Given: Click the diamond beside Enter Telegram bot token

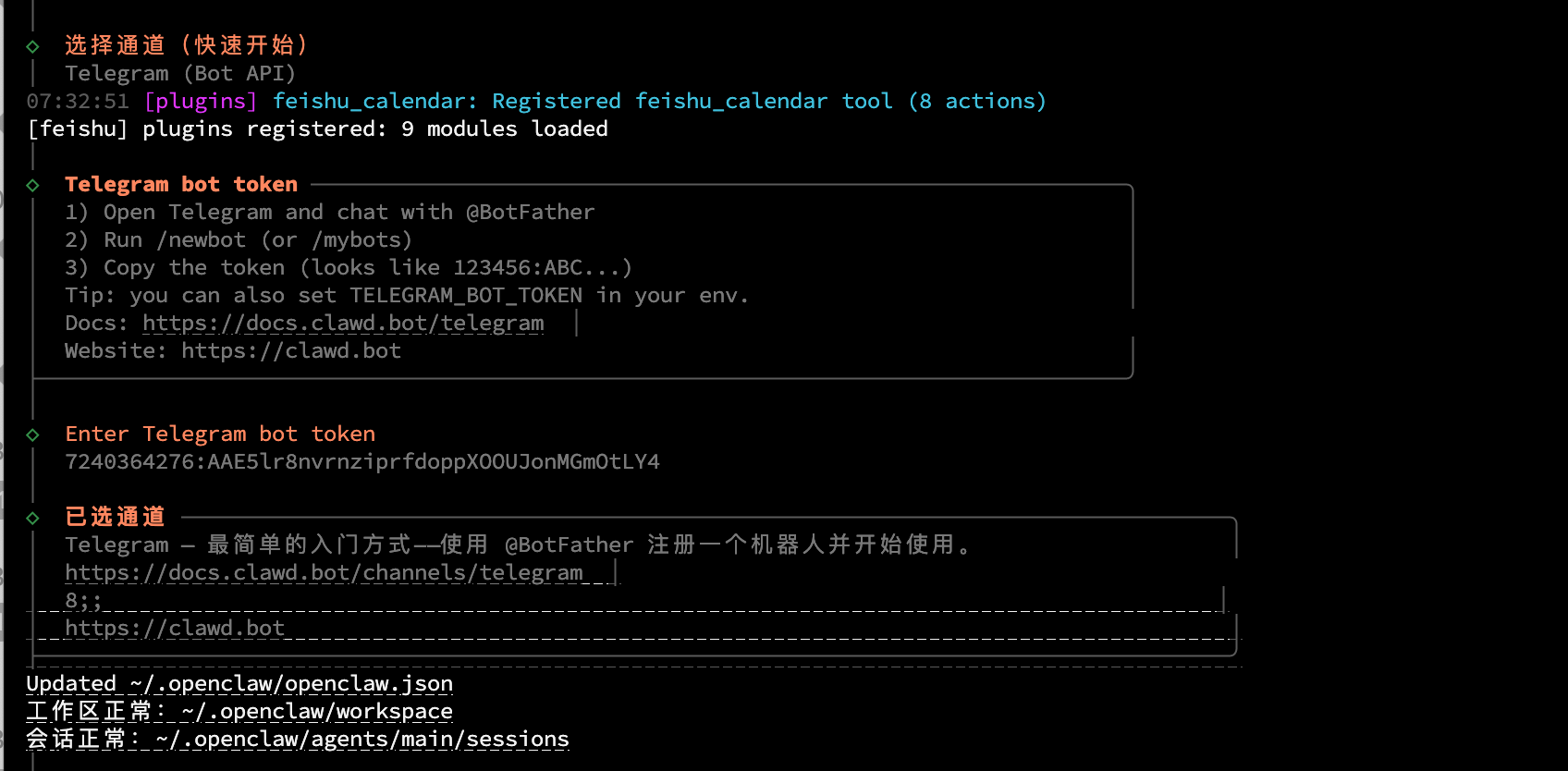Looking at the screenshot, I should click(32, 434).
